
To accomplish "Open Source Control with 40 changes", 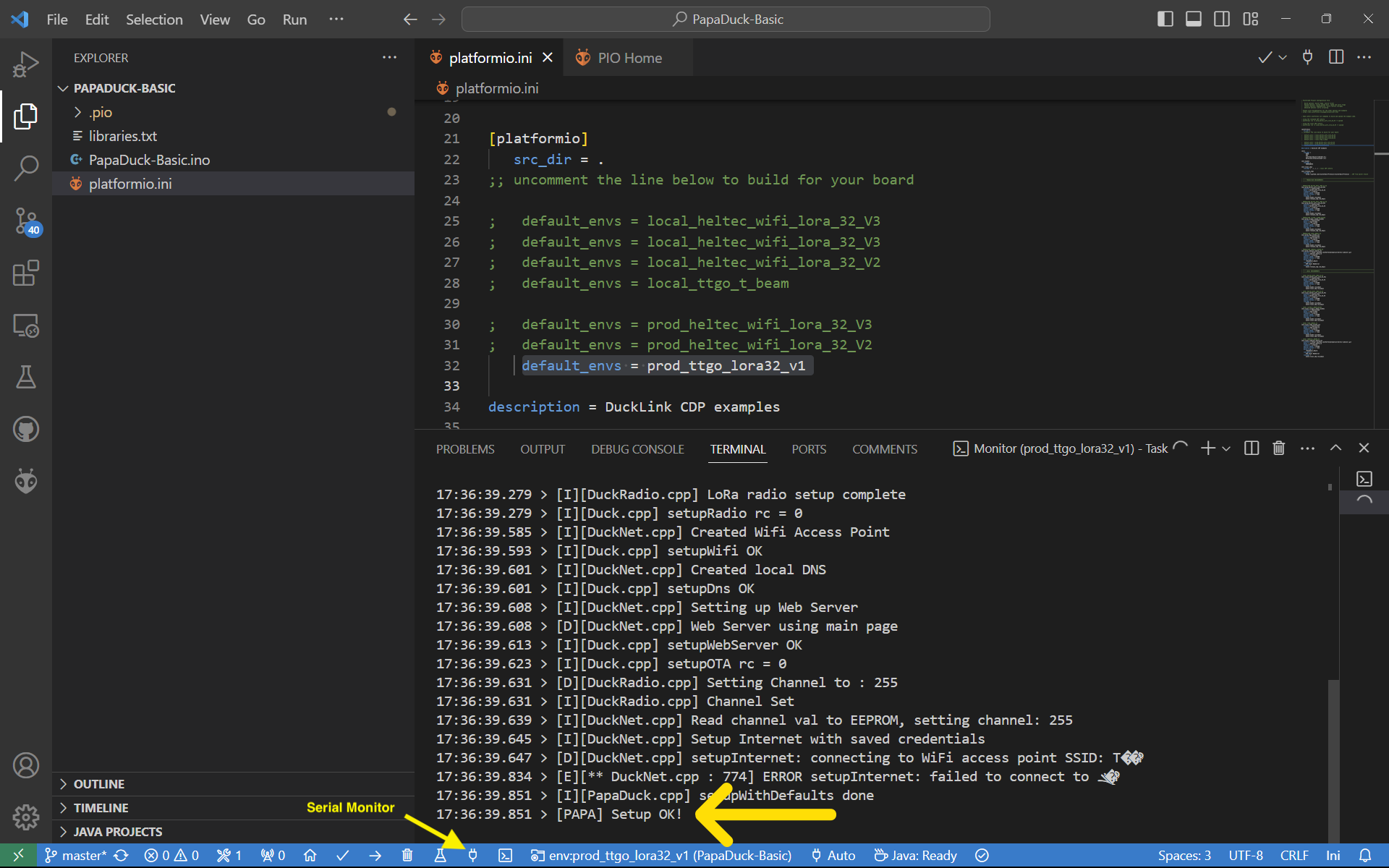I will click(26, 221).
